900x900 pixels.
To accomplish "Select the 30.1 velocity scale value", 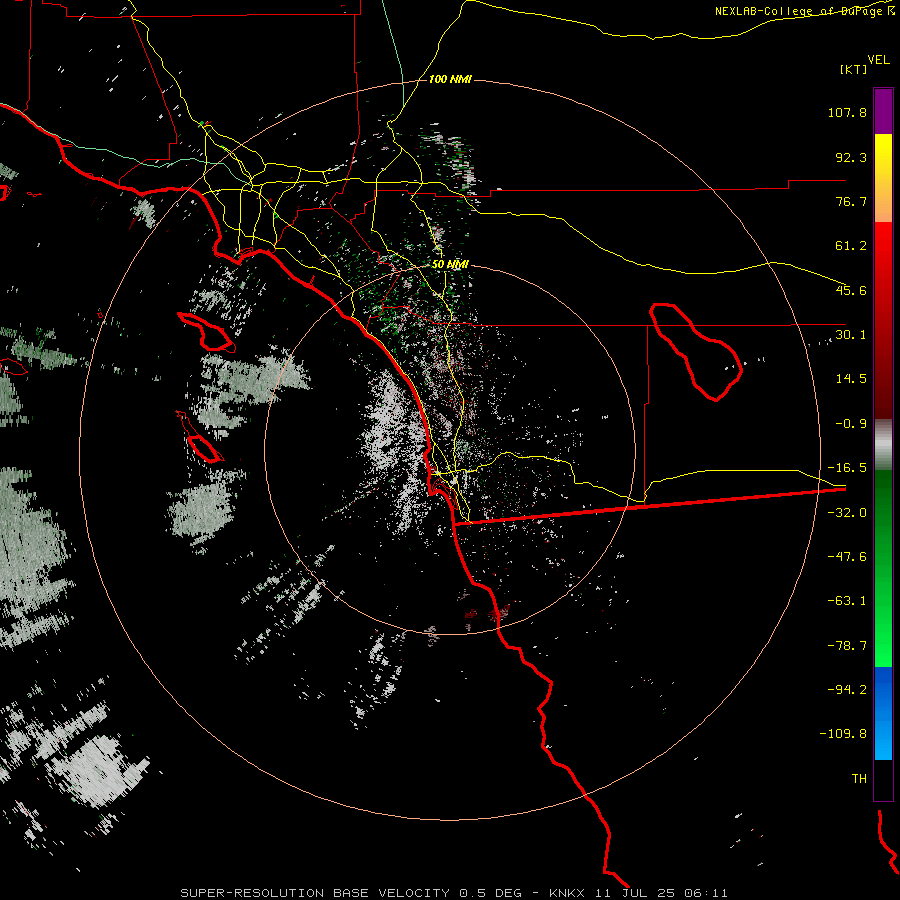I will [x=851, y=335].
